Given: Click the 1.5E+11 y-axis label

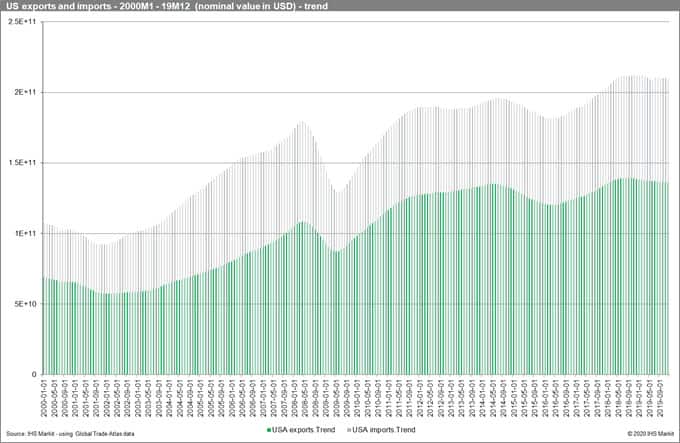Looking at the screenshot, I should (x=22, y=163).
